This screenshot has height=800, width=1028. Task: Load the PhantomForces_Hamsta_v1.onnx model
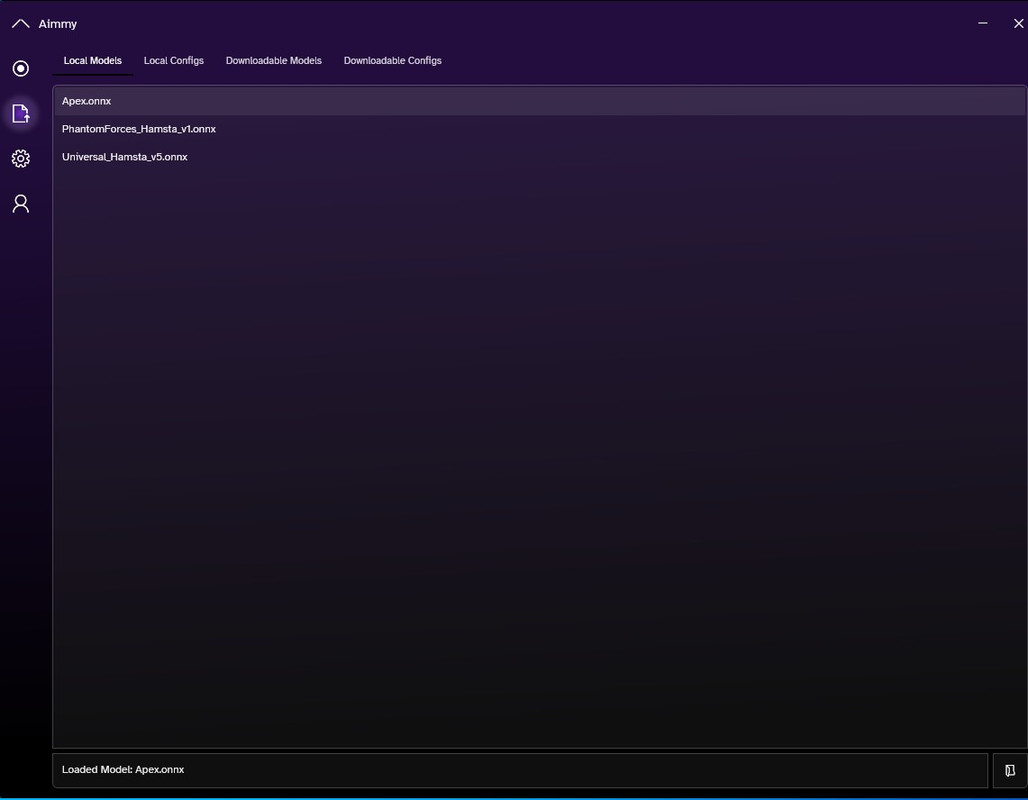540,129
